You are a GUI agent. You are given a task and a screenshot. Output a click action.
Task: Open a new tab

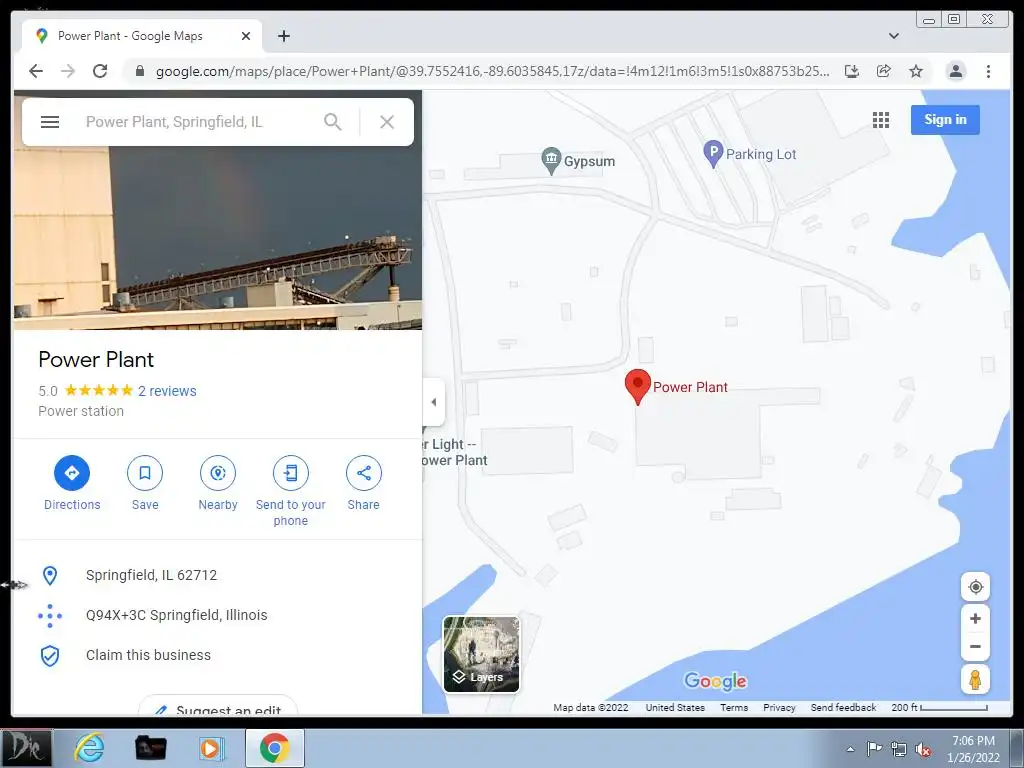tap(283, 36)
